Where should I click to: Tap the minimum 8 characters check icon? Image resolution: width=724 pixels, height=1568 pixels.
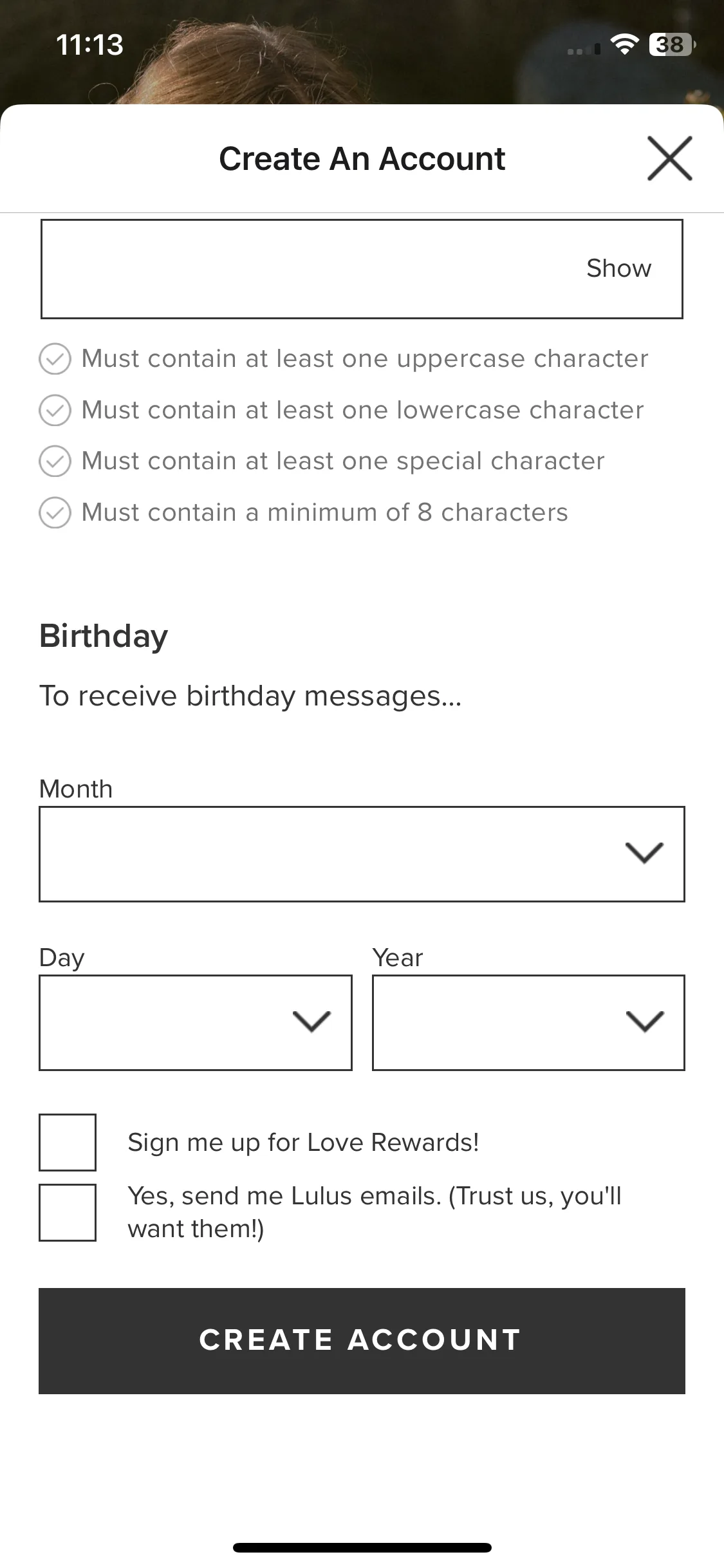[55, 512]
